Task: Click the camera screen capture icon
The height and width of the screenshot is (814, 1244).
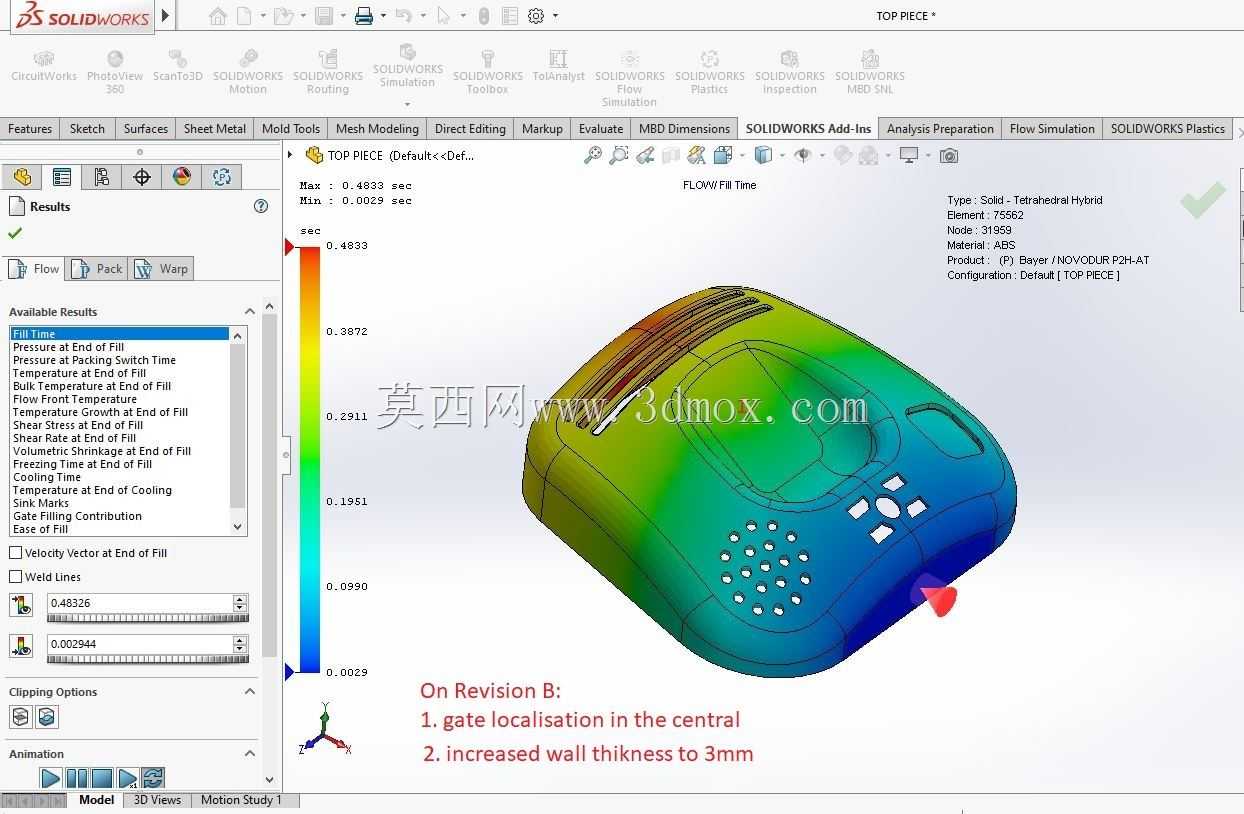Action: point(949,155)
